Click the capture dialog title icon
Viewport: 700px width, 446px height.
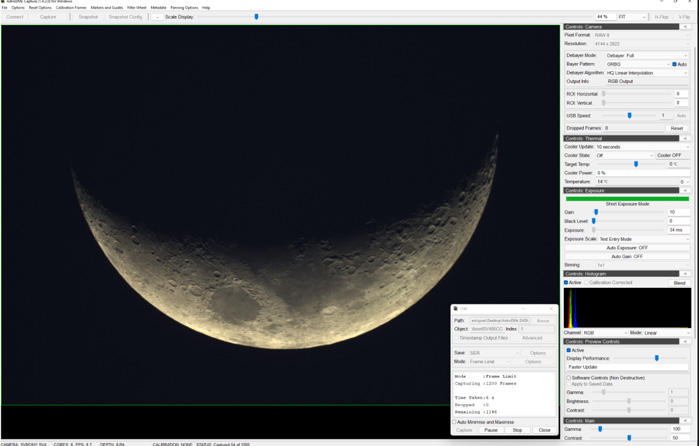pyautogui.click(x=456, y=309)
